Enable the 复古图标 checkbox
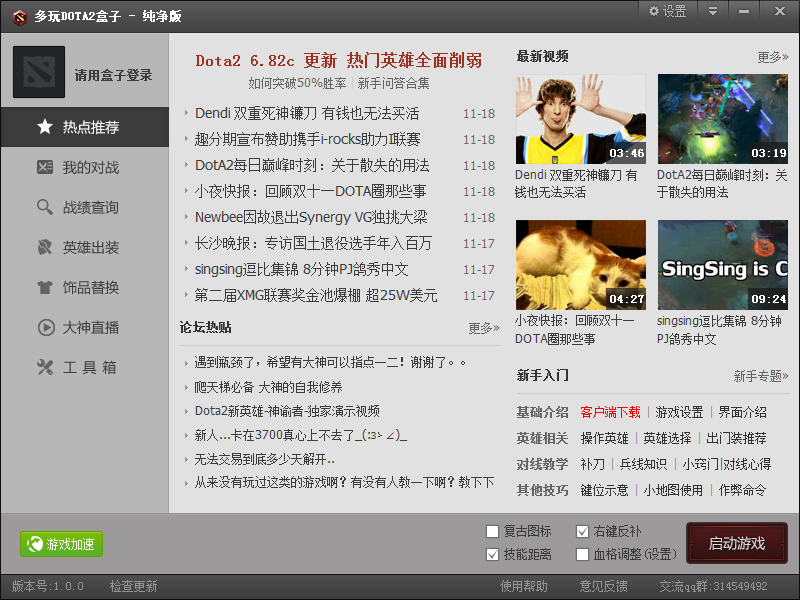 [x=492, y=532]
